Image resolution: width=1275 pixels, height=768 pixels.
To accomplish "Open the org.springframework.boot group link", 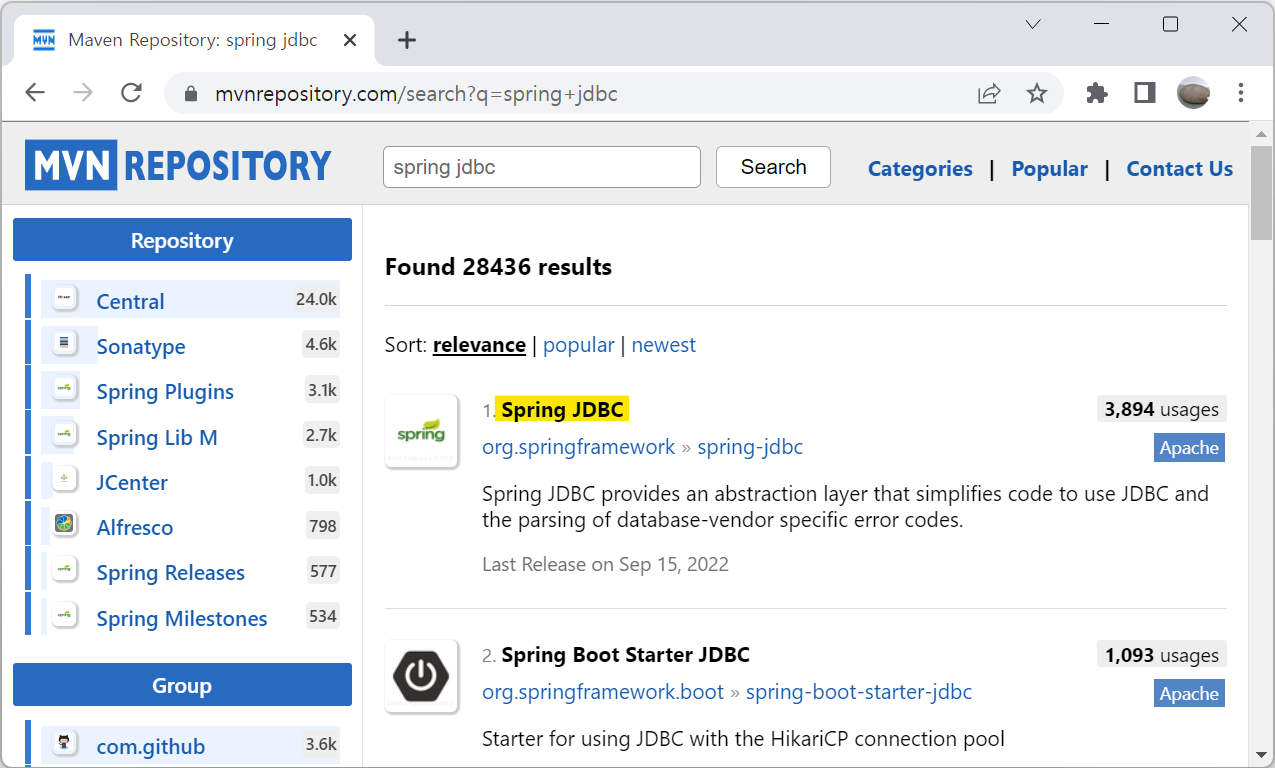I will [x=603, y=692].
